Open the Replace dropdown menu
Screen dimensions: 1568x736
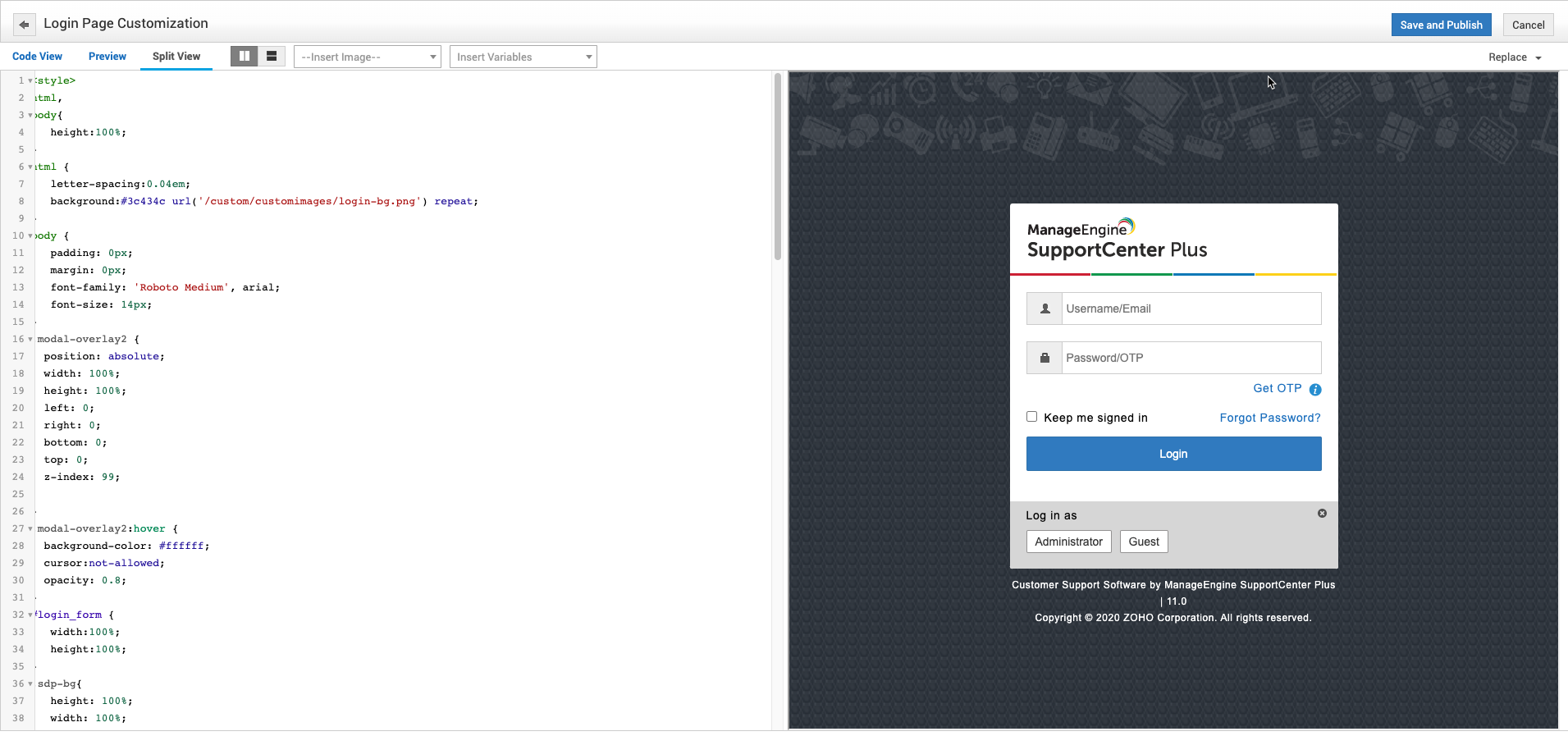1515,57
